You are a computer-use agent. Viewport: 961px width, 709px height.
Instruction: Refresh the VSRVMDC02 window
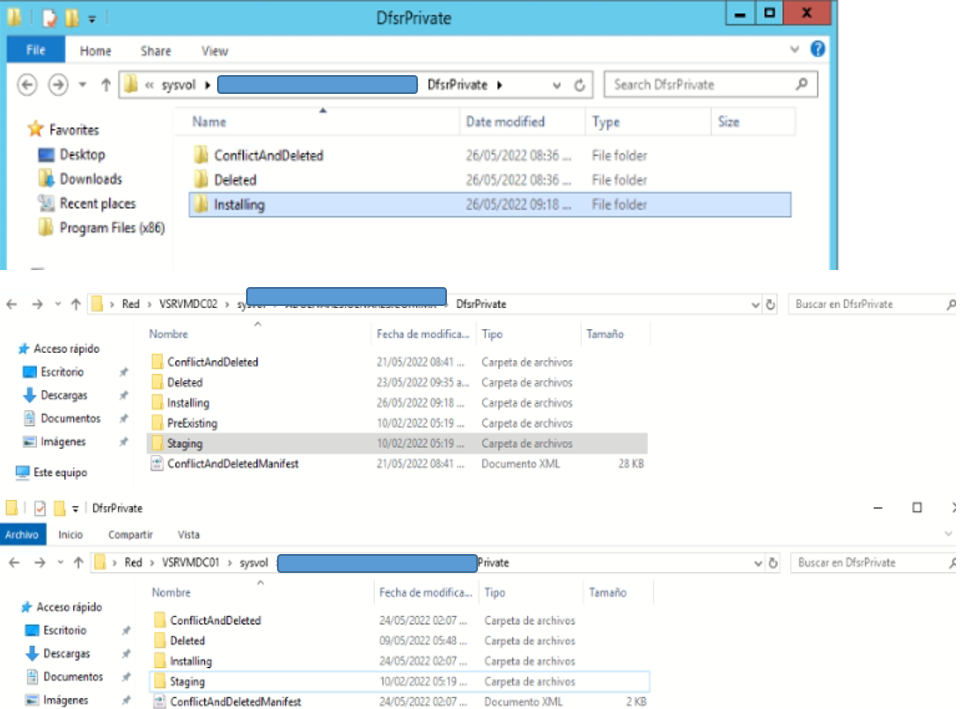[x=770, y=305]
